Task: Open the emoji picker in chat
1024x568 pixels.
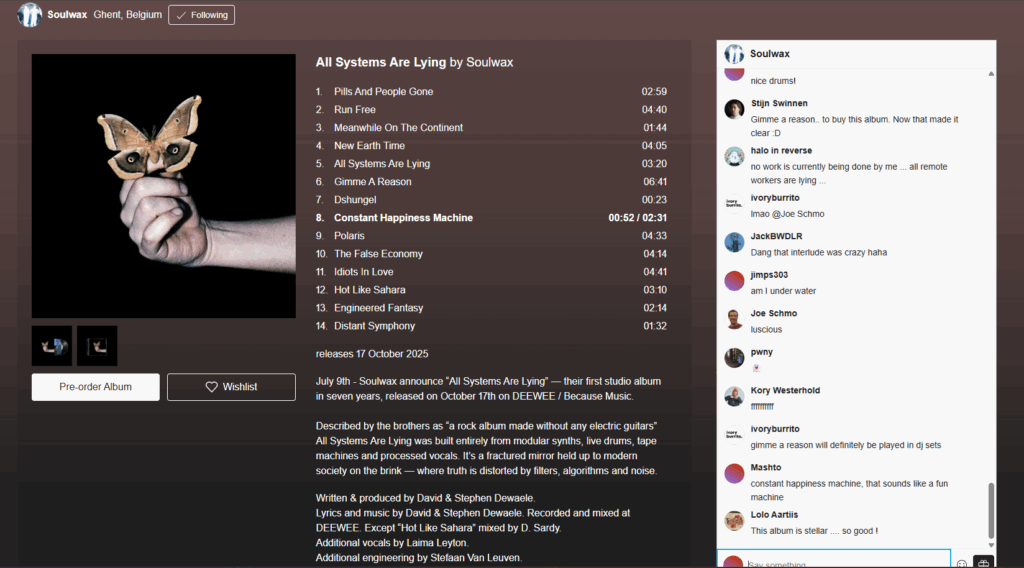Action: tap(962, 563)
